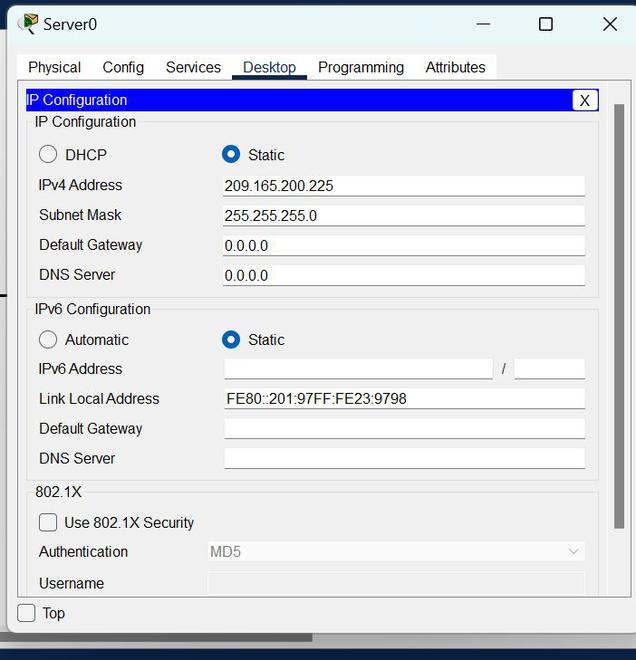
Task: Switch to the Physical tab
Action: point(54,68)
